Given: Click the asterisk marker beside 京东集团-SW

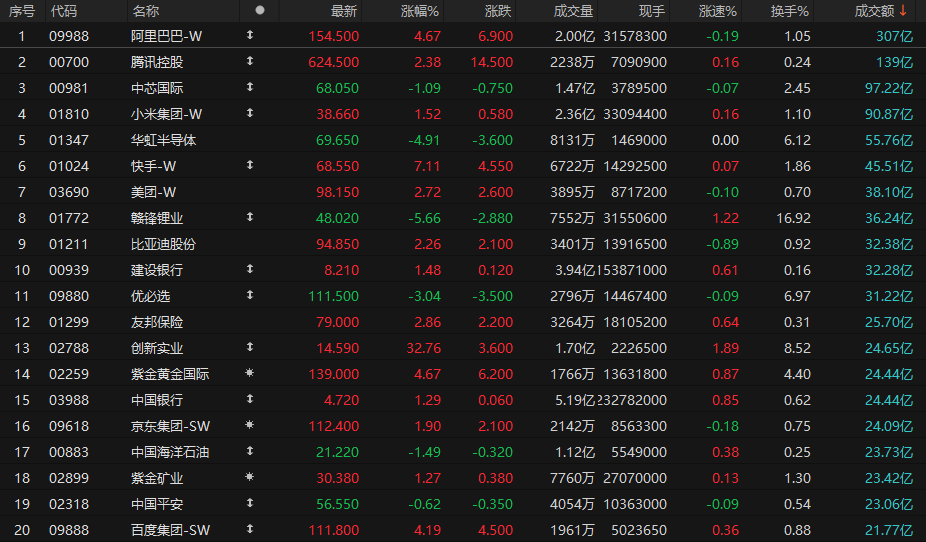Looking at the screenshot, I should coord(250,426).
